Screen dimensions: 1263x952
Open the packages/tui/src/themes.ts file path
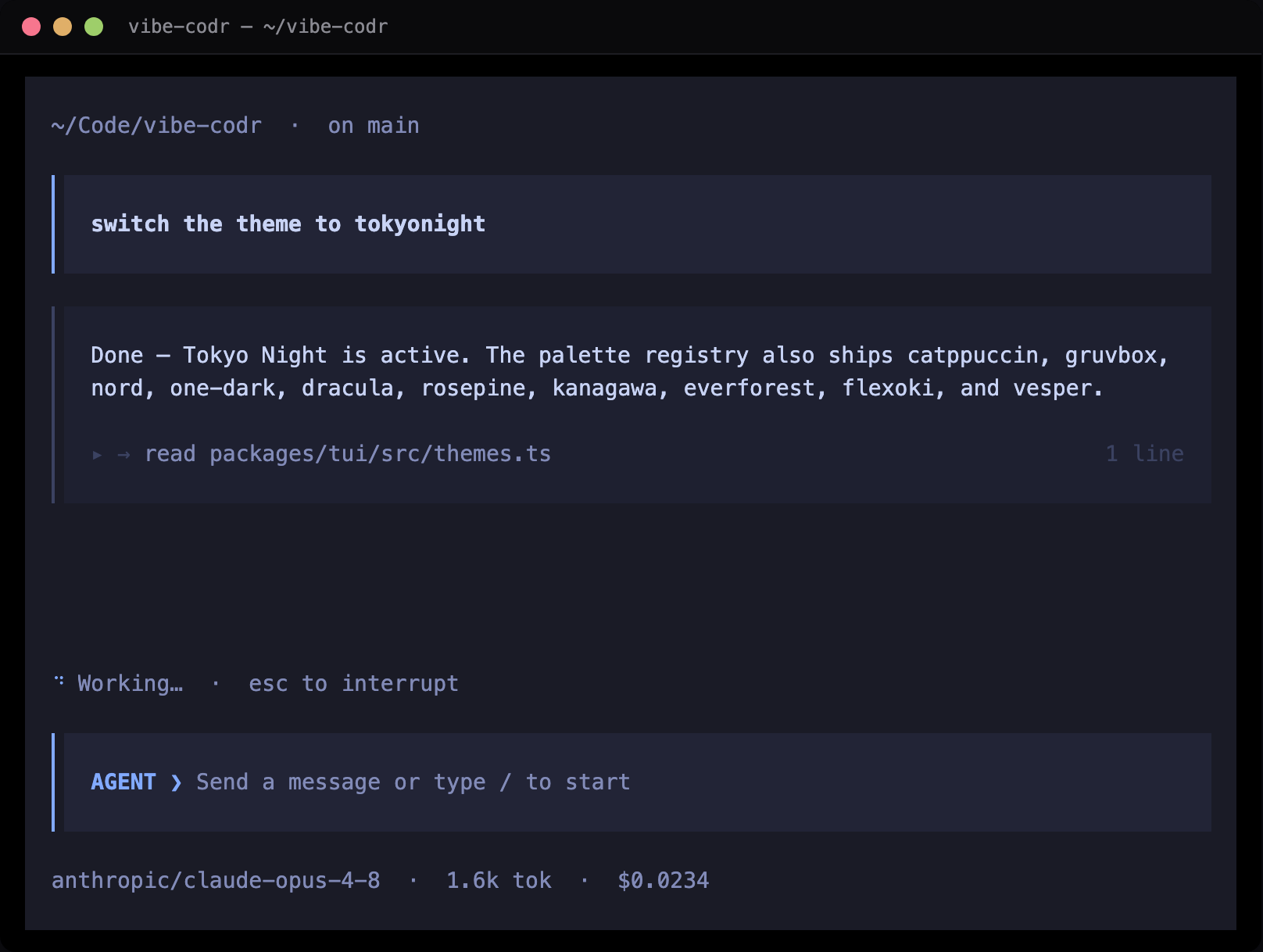point(380,454)
